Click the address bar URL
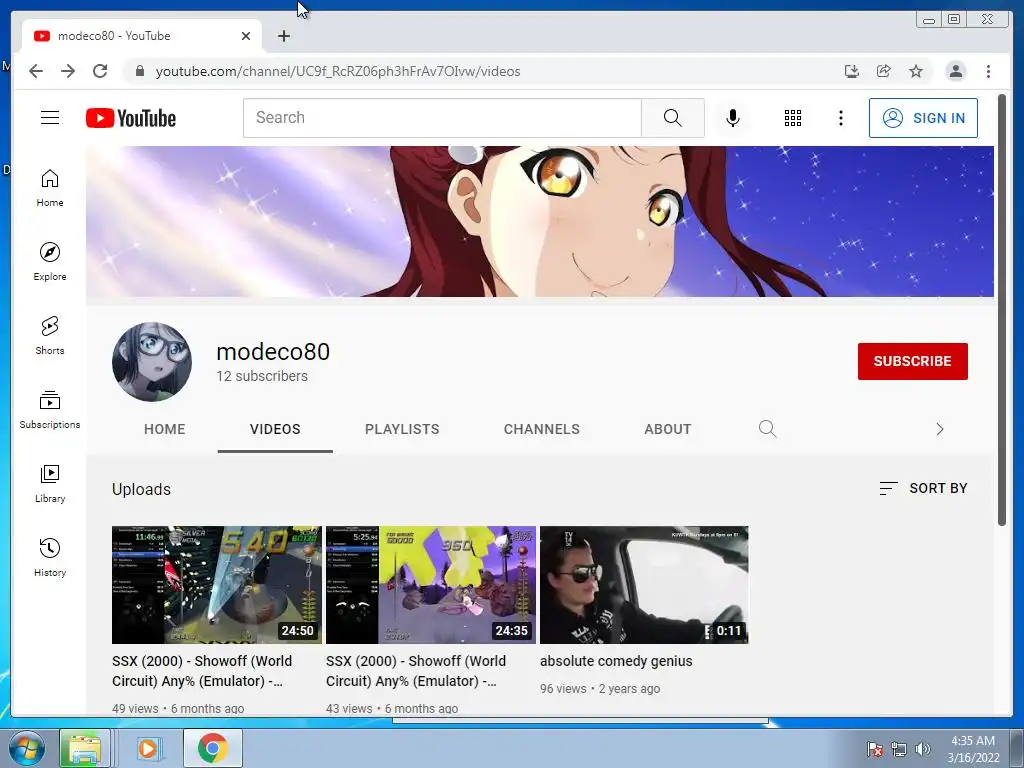 tap(338, 71)
